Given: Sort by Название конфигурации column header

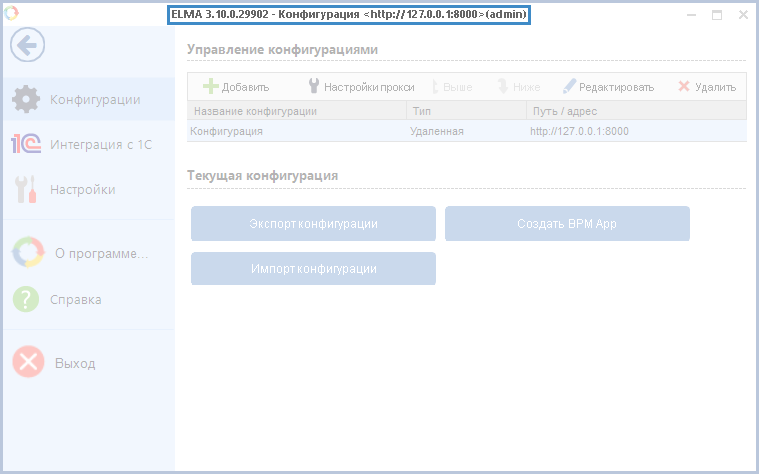Looking at the screenshot, I should pos(297,111).
